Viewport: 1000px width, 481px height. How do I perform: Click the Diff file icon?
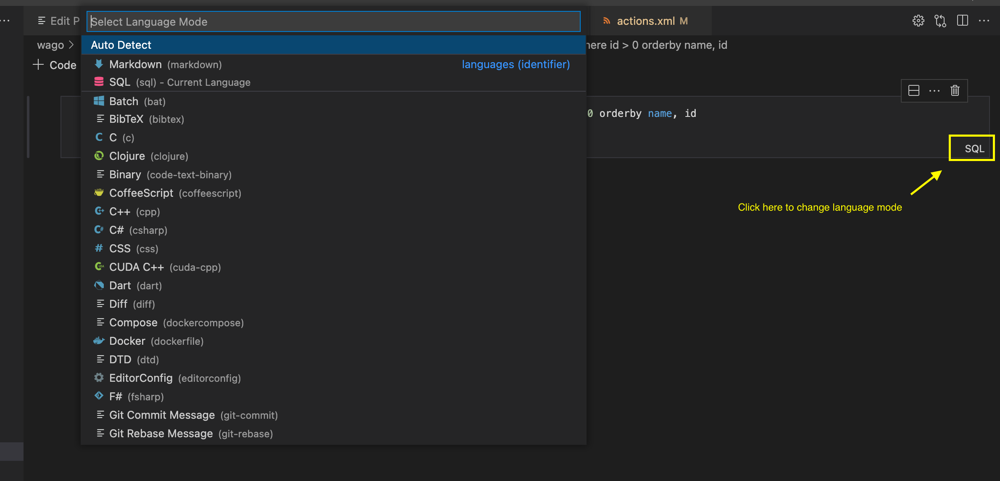pos(99,304)
